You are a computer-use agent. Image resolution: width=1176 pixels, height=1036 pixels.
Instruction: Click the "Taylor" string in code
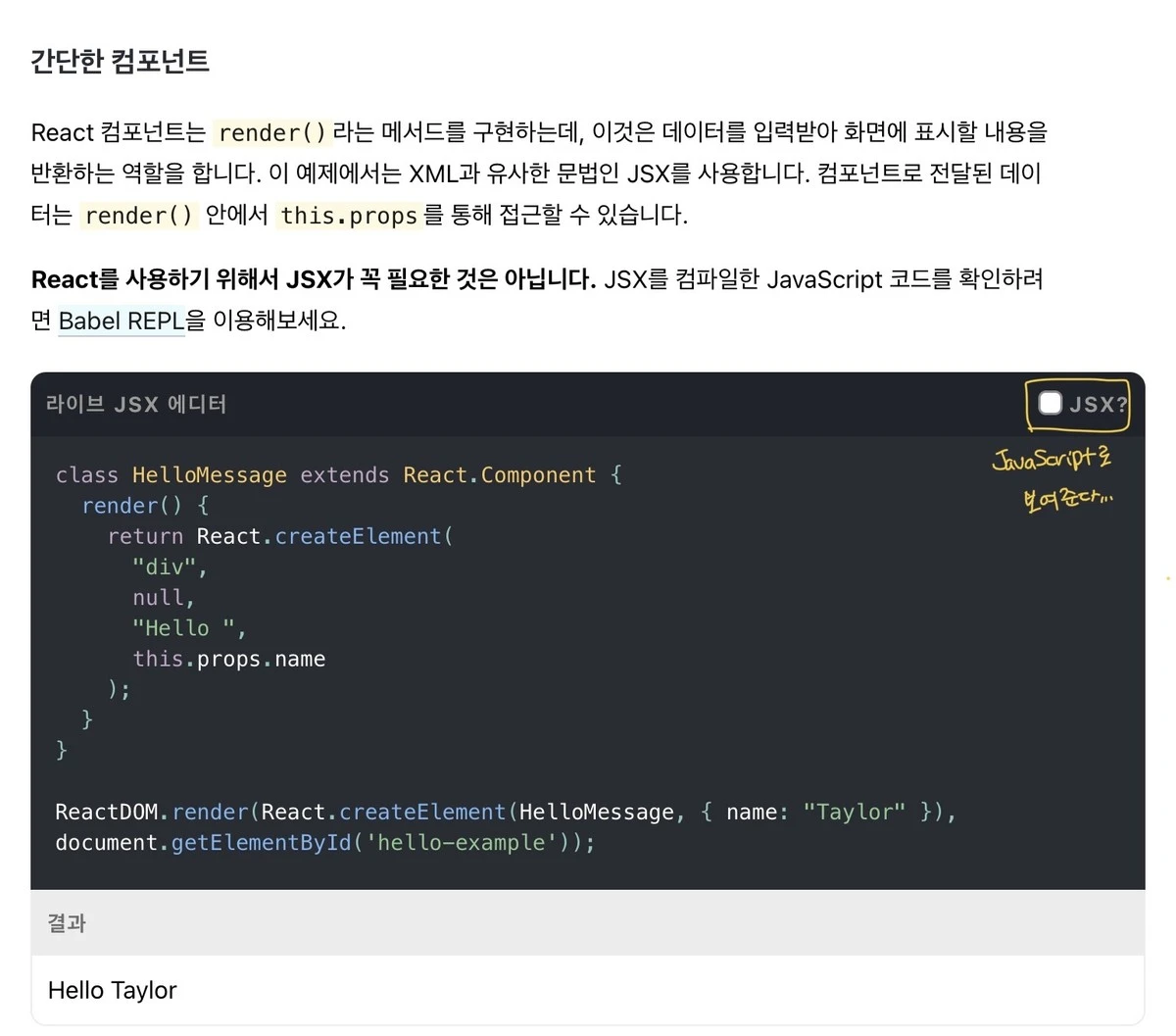click(x=855, y=812)
